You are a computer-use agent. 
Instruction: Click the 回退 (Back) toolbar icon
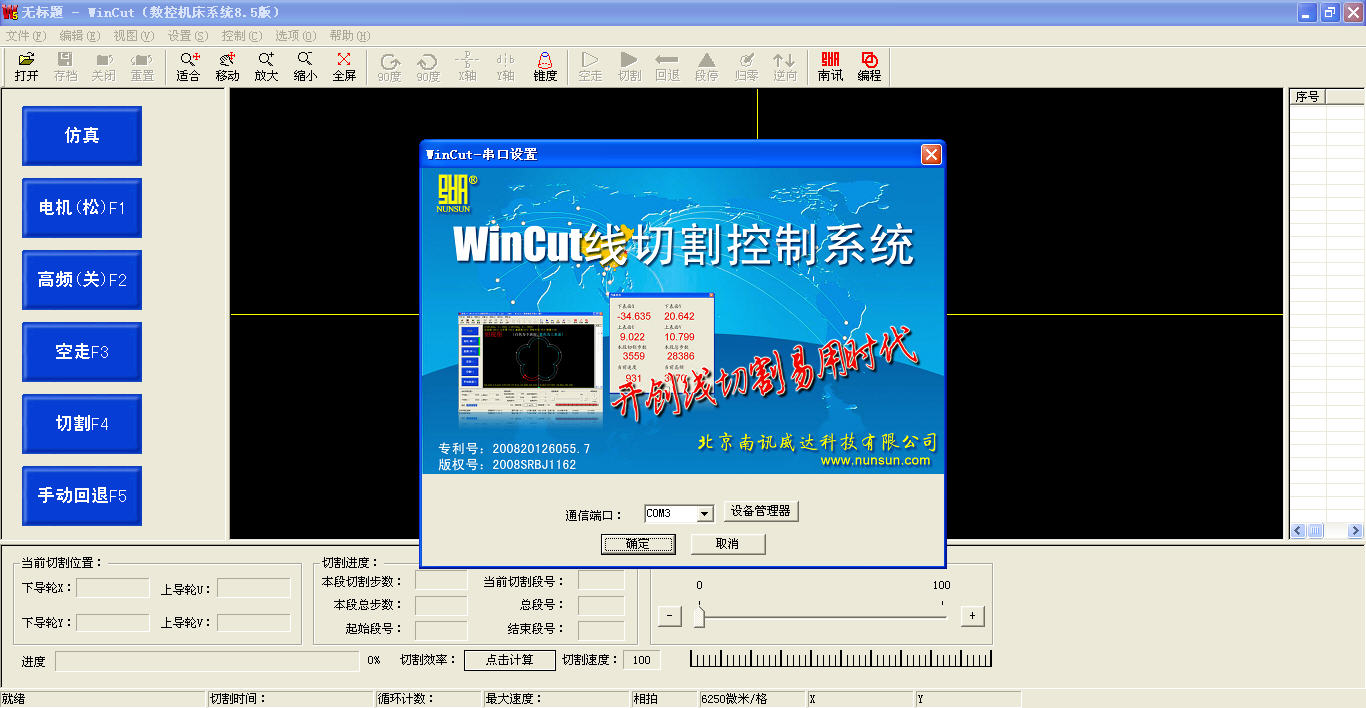tap(667, 67)
